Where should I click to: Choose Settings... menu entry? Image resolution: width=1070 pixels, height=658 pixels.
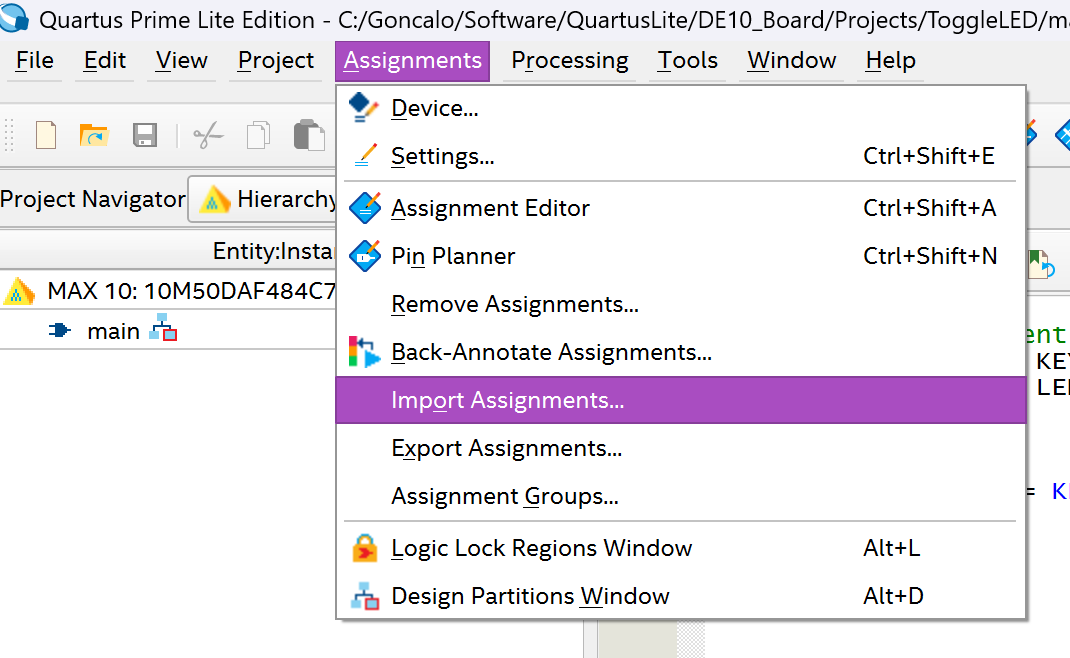point(681,156)
